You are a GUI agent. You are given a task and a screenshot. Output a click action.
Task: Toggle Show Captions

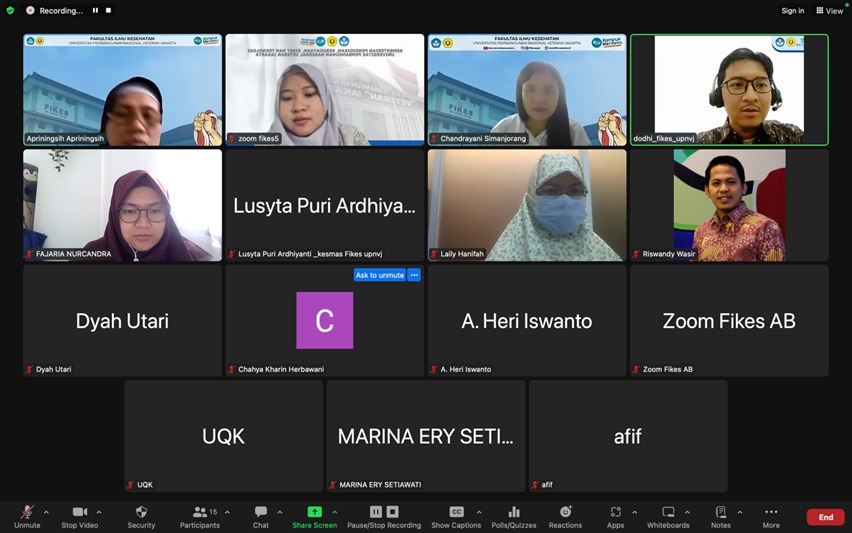(x=456, y=512)
